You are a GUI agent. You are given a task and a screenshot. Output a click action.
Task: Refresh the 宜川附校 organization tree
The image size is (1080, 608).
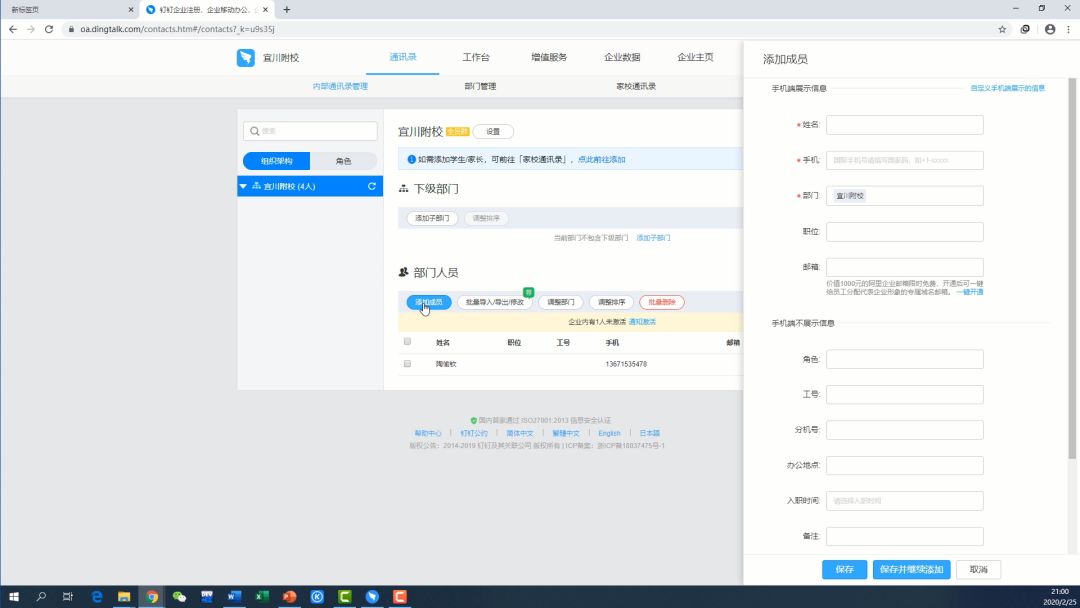(372, 186)
